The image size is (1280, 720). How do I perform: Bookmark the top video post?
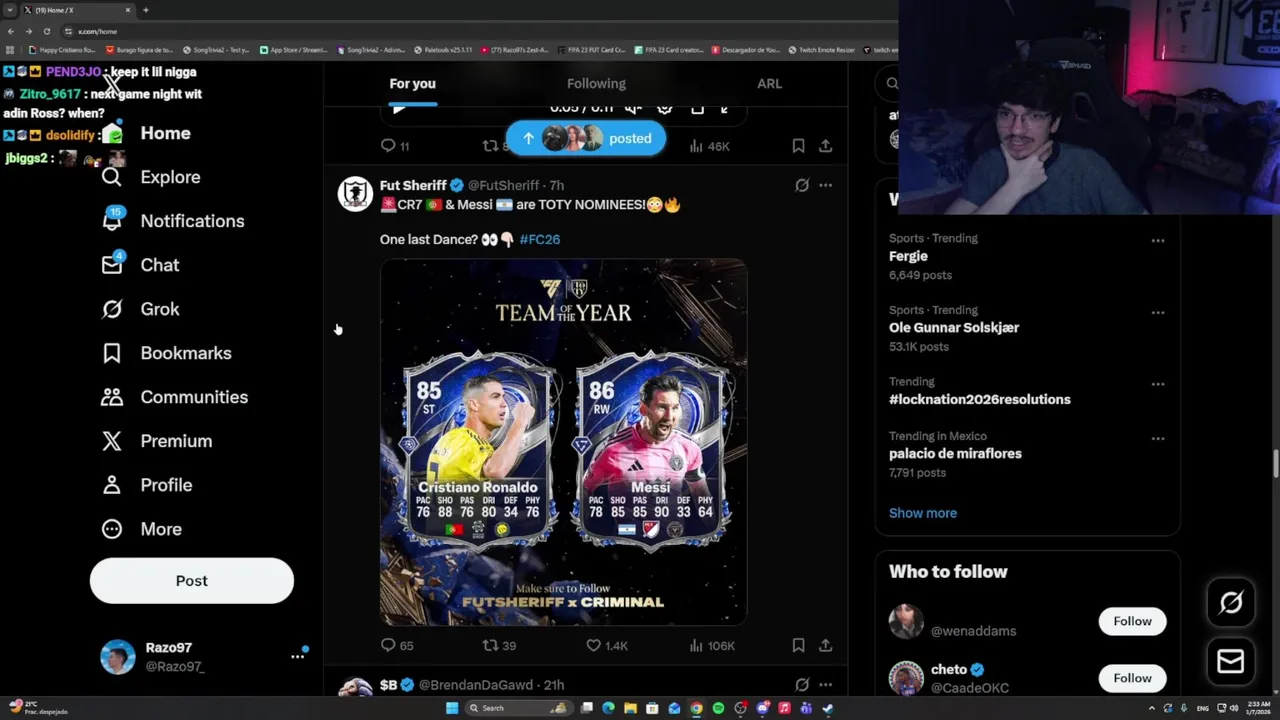click(798, 146)
